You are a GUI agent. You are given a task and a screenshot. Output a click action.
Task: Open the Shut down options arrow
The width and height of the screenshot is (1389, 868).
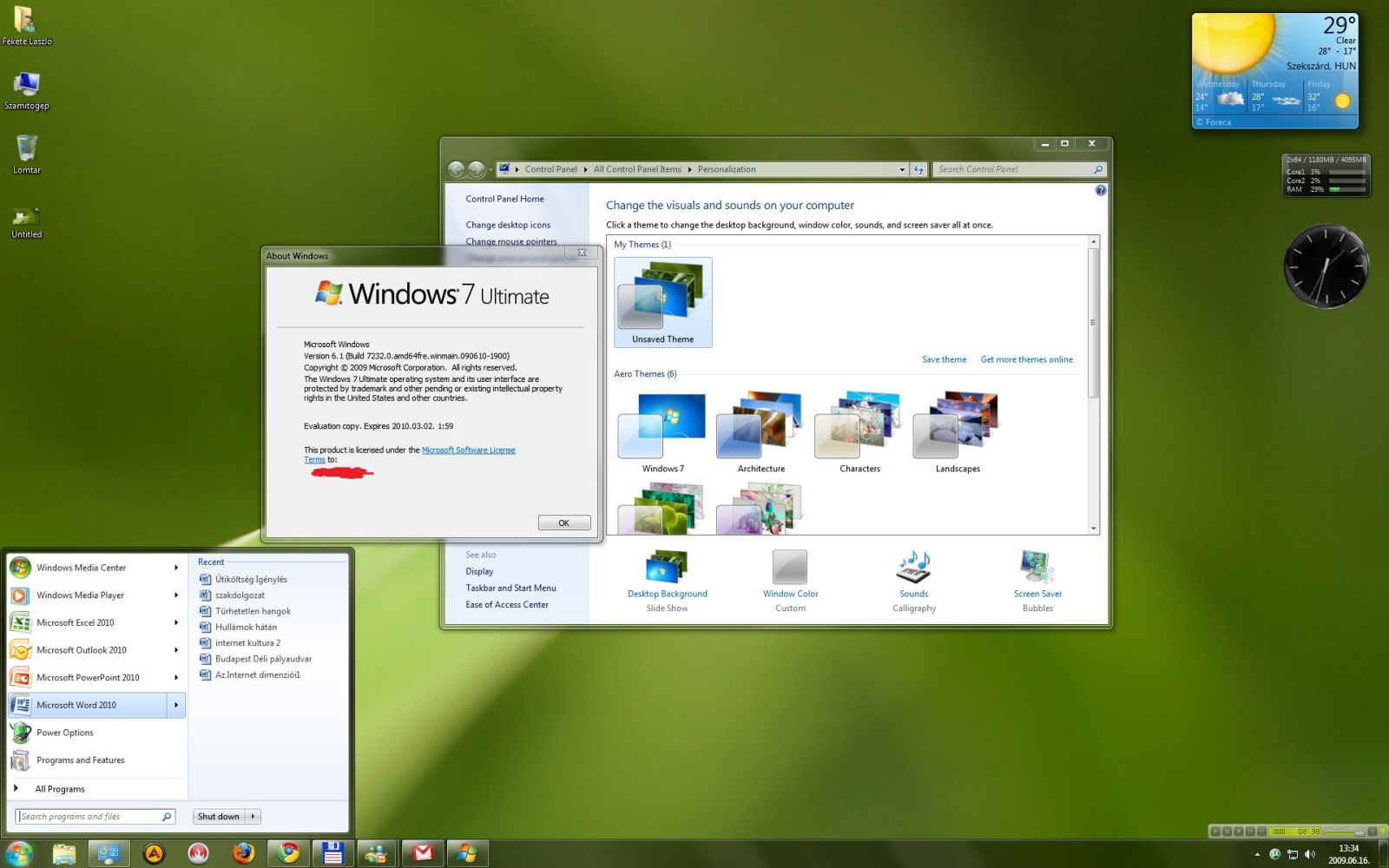(x=253, y=817)
